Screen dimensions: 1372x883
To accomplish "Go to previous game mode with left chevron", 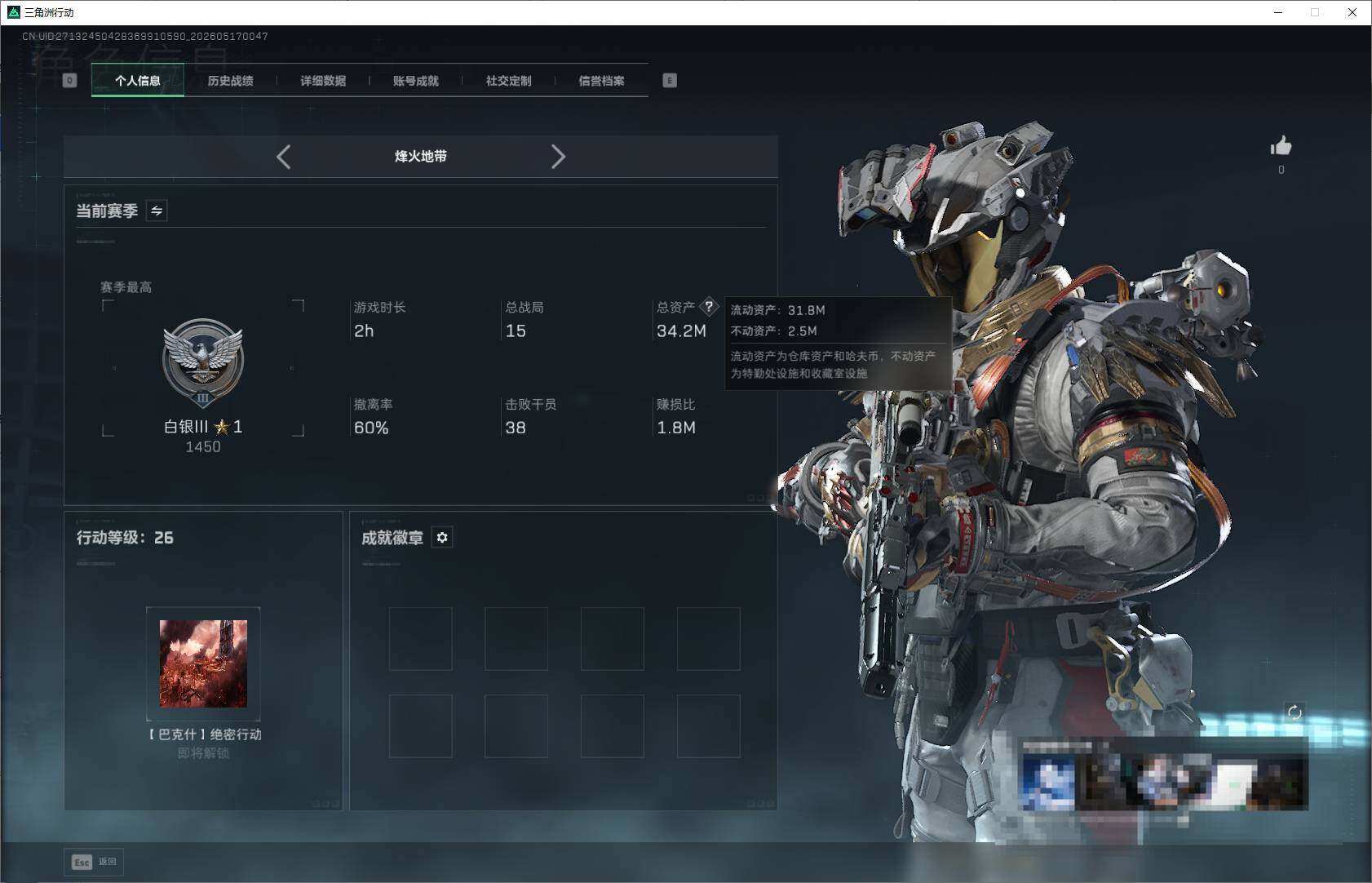I will pyautogui.click(x=283, y=157).
